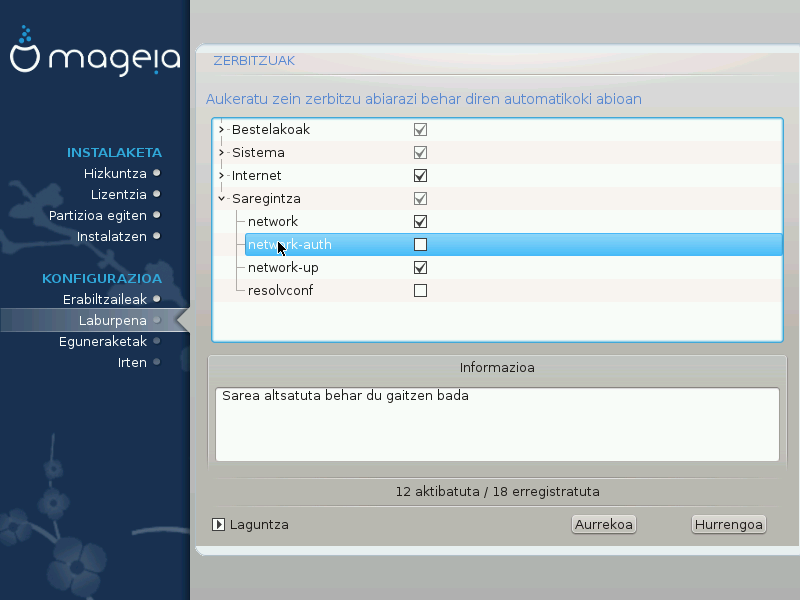Click the Mageia logo
This screenshot has height=600, width=800.
click(95, 51)
